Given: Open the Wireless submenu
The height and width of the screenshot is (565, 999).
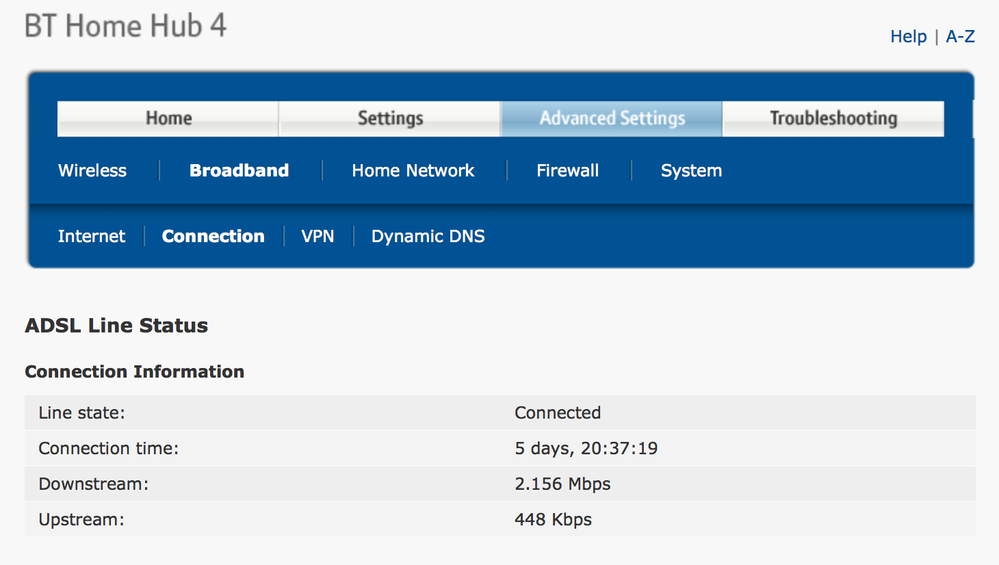Looking at the screenshot, I should click(x=92, y=171).
